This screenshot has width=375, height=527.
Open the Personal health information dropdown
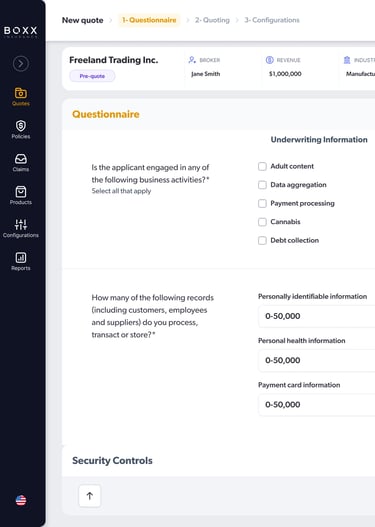(317, 360)
